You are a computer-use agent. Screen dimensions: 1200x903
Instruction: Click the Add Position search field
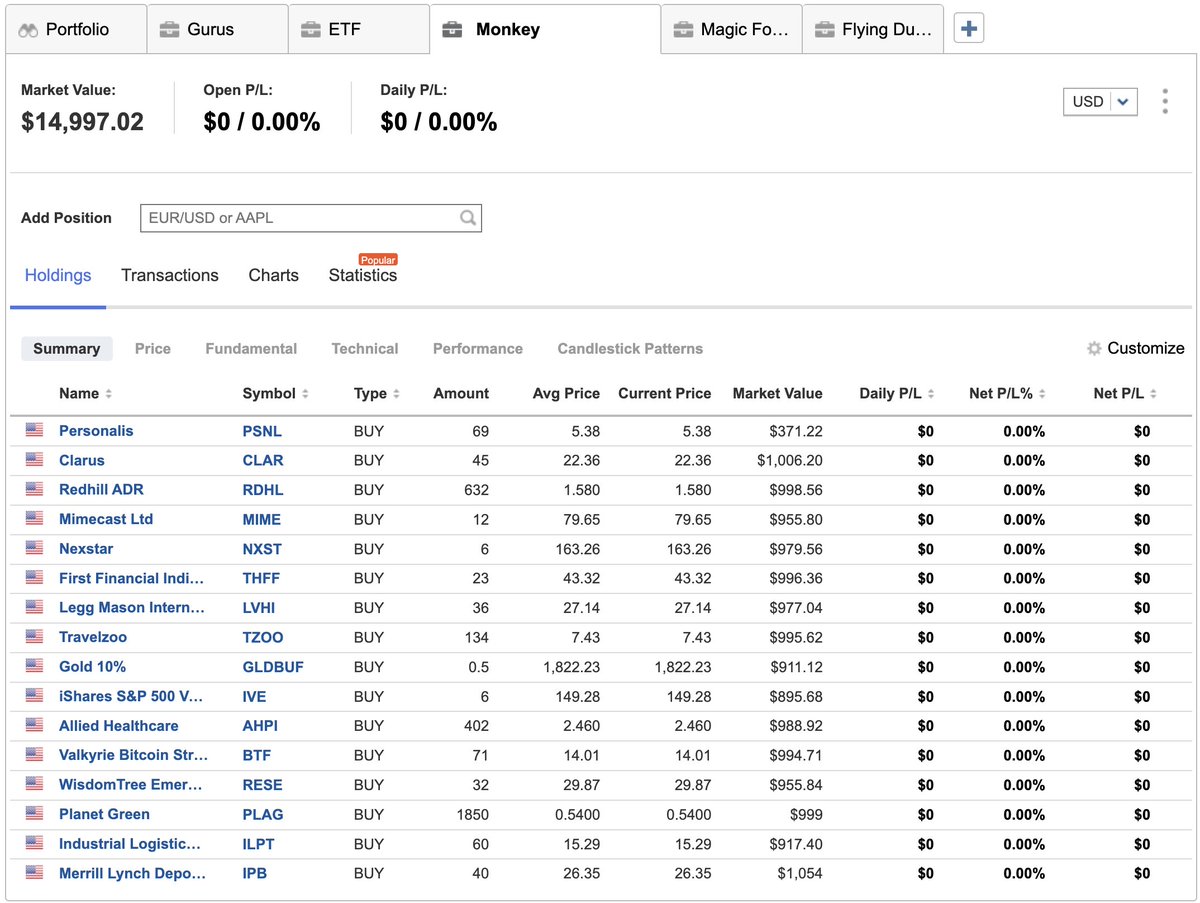point(311,218)
